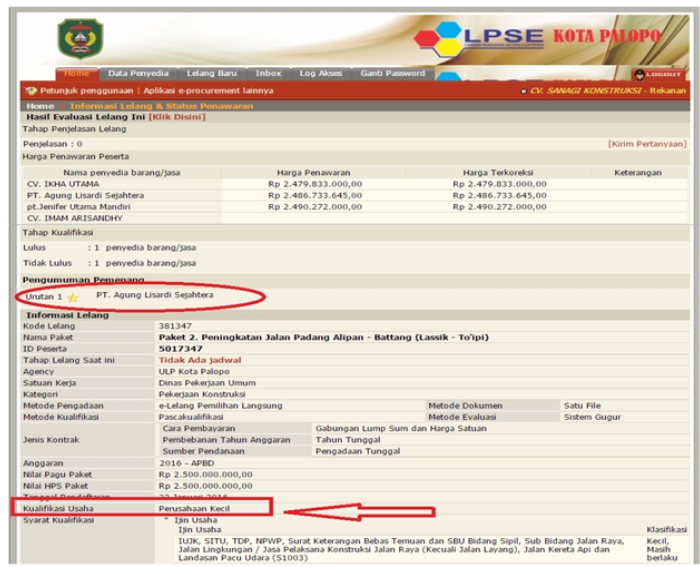Click the Harga Penawaran column header
Image resolution: width=700 pixels, height=567 pixels.
(313, 173)
